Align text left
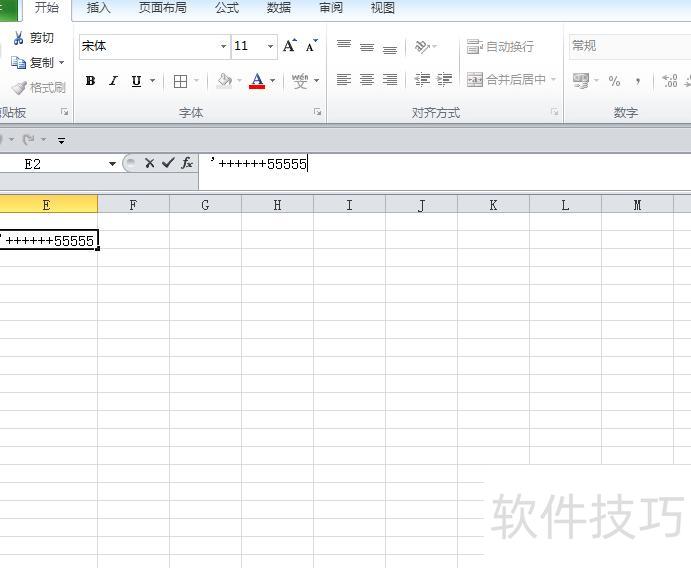Viewport: 691px width, 568px height. [x=344, y=80]
